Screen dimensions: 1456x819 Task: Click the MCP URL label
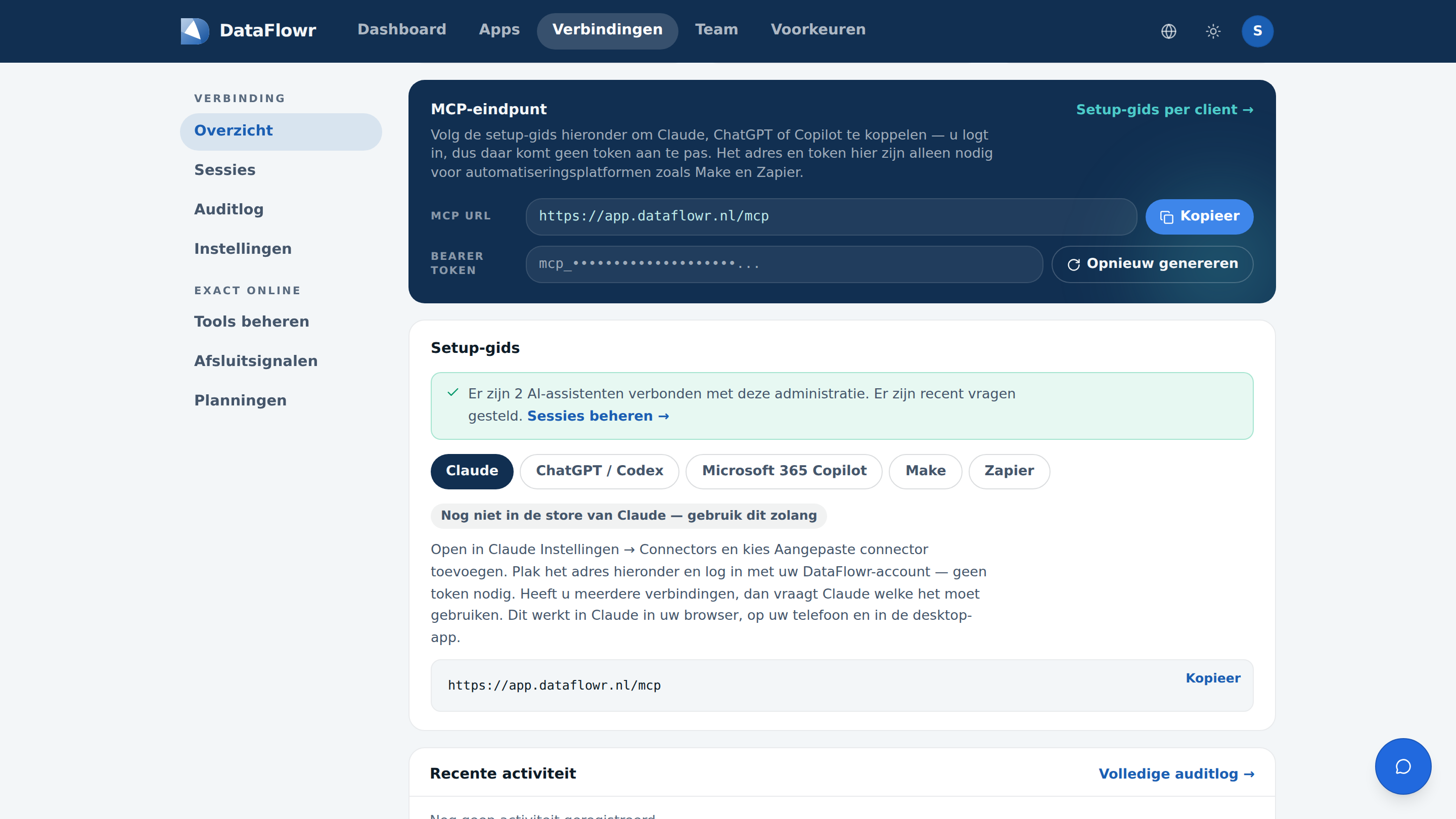(461, 216)
